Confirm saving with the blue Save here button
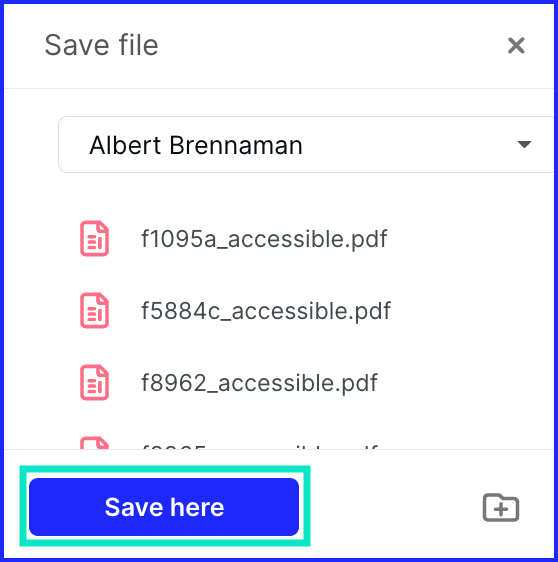558x562 pixels. click(x=164, y=507)
